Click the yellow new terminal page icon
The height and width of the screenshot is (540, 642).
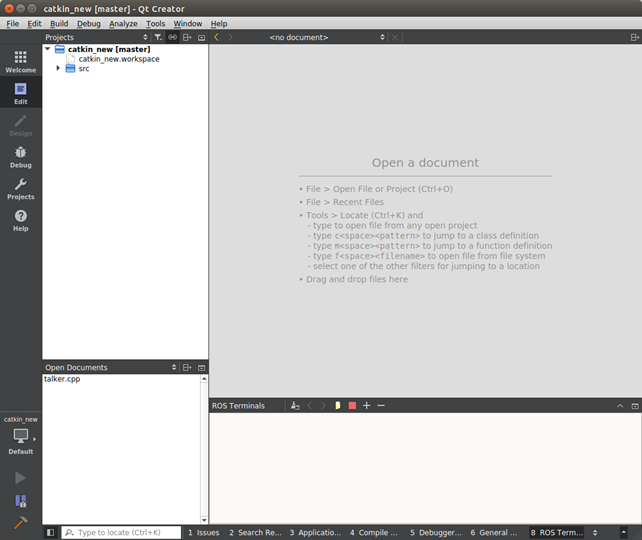[338, 405]
